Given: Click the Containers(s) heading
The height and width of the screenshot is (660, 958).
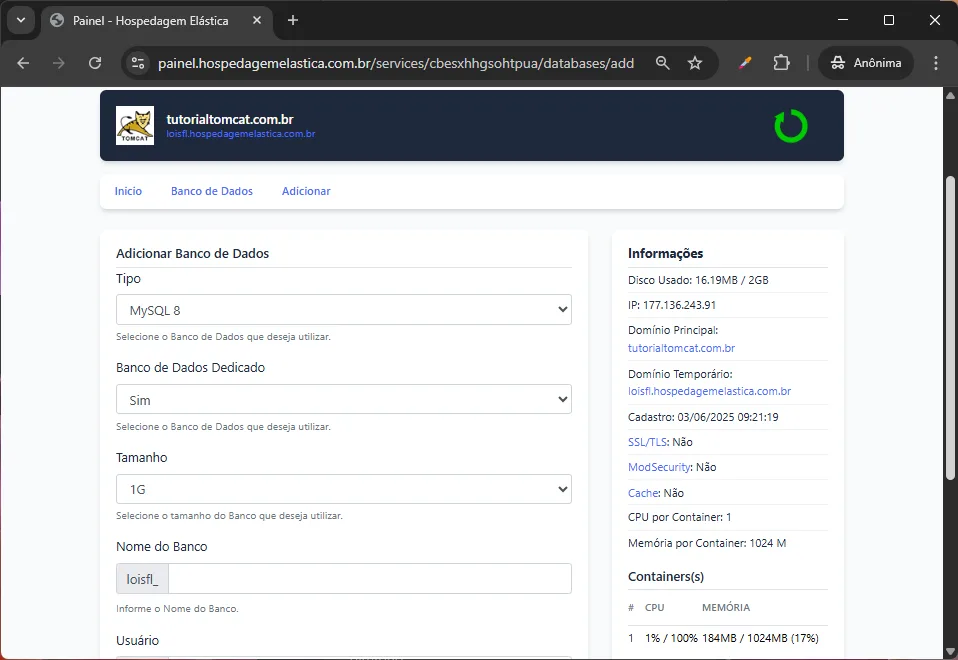Looking at the screenshot, I should click(x=666, y=577).
